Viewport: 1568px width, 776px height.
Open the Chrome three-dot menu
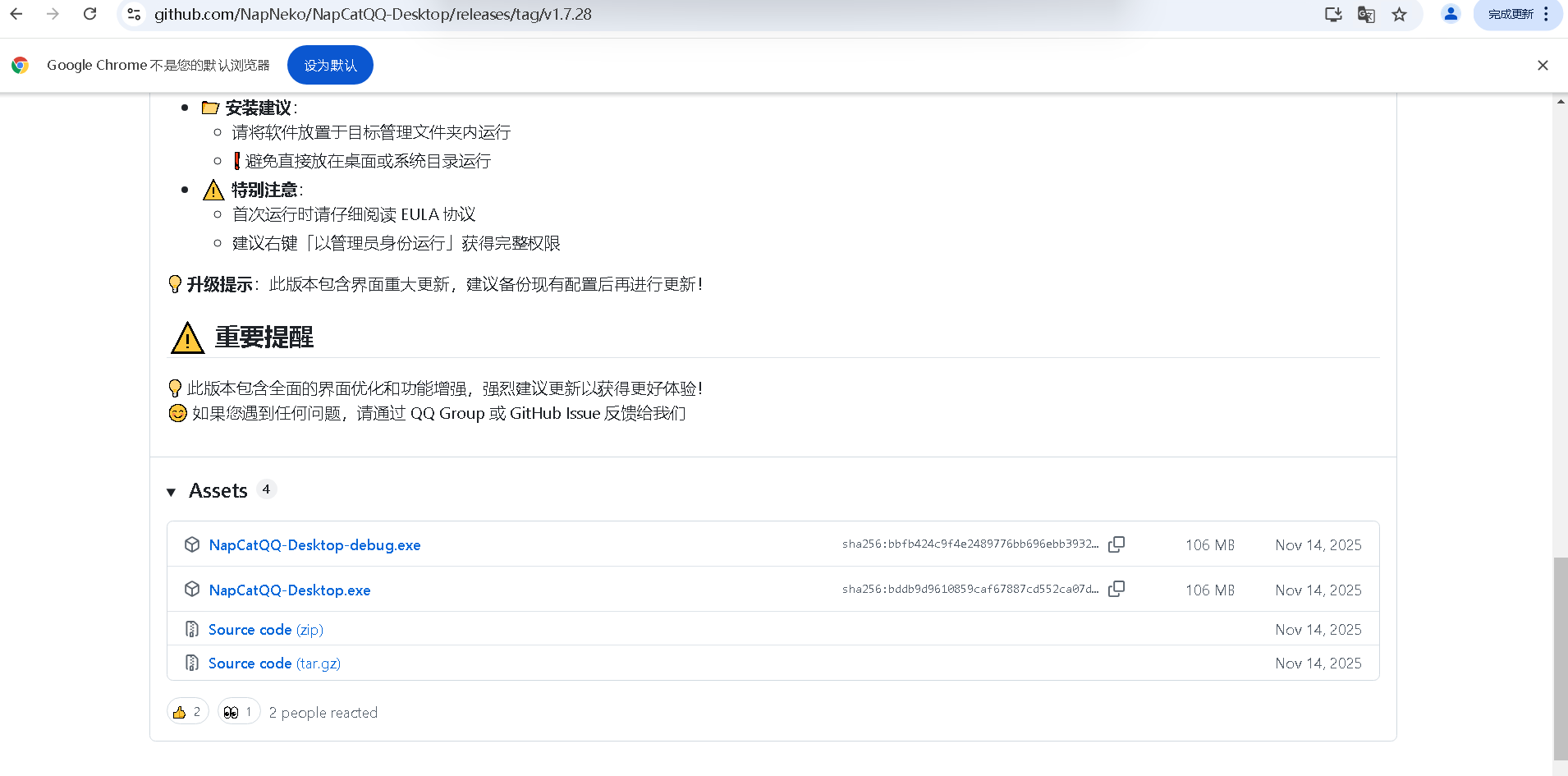1547,14
